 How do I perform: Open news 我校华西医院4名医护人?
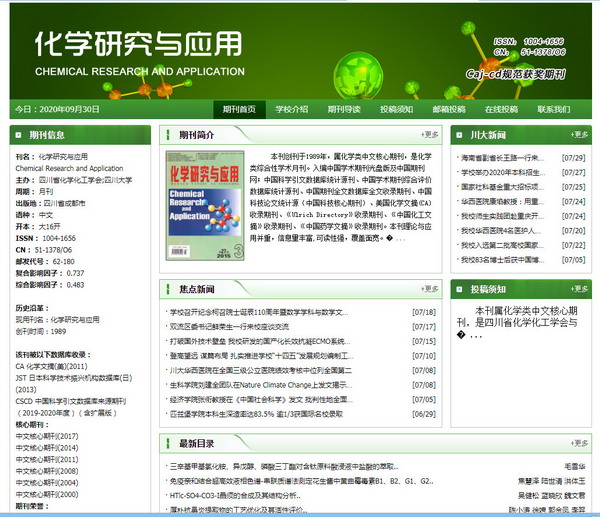(x=501, y=231)
